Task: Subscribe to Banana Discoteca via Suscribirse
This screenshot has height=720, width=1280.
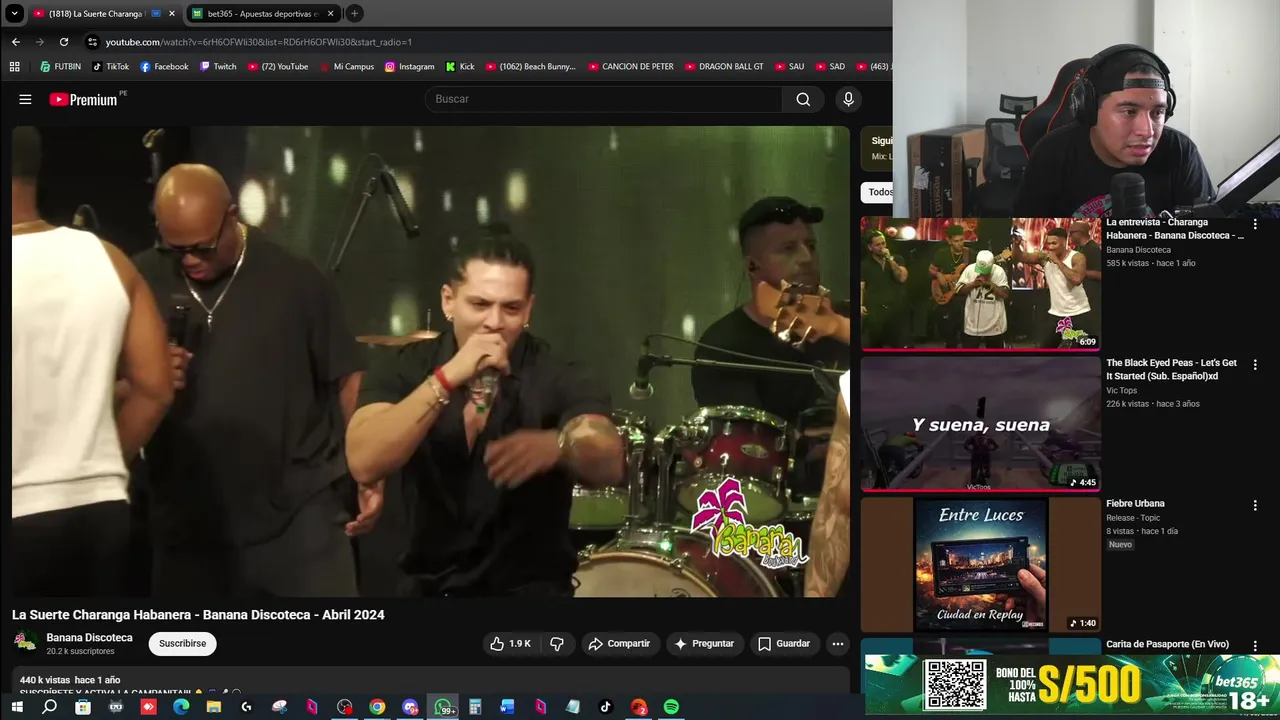Action: (182, 644)
